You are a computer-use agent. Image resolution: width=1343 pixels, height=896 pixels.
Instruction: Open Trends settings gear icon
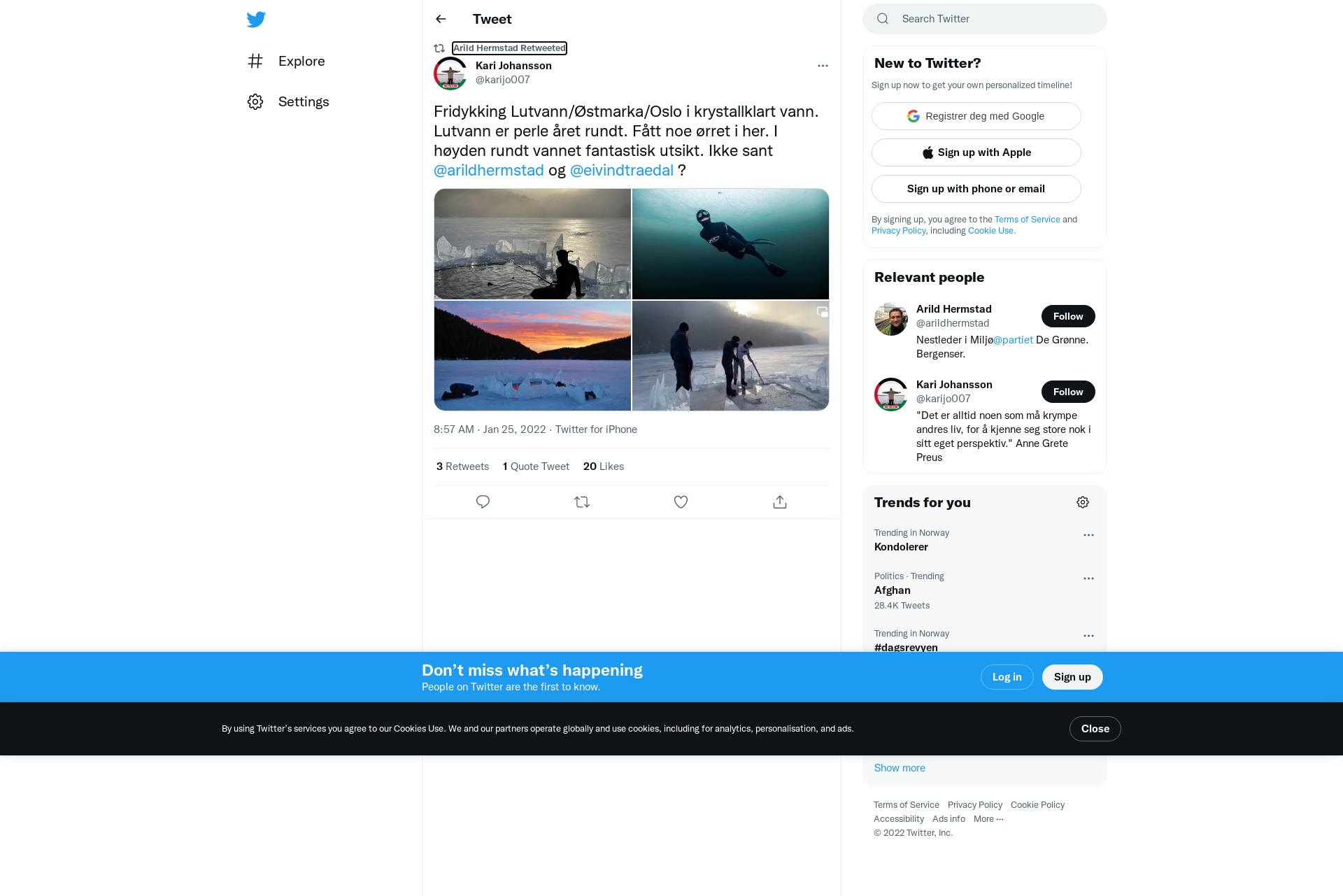[x=1083, y=502]
